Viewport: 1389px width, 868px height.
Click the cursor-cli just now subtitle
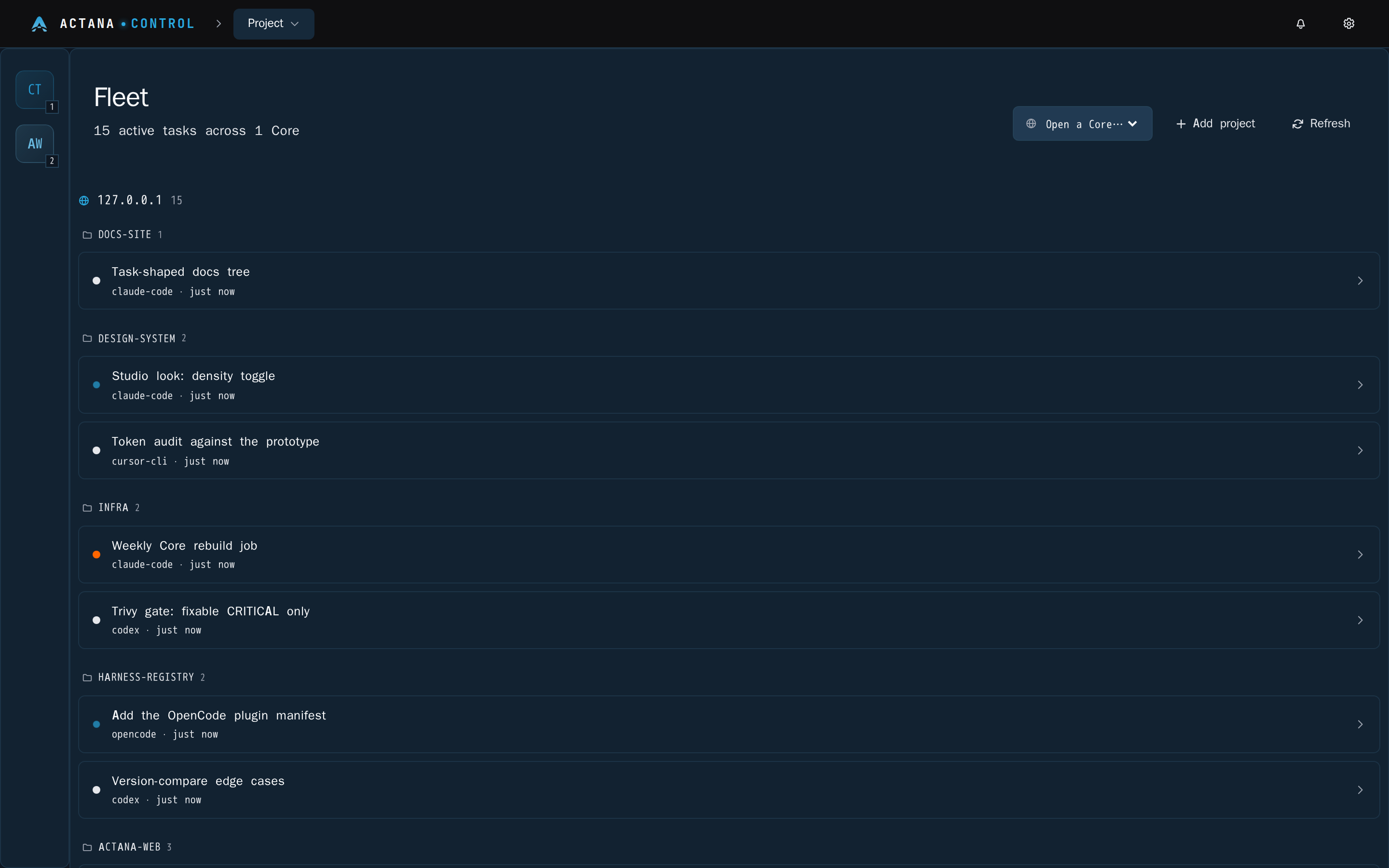pyautogui.click(x=170, y=461)
